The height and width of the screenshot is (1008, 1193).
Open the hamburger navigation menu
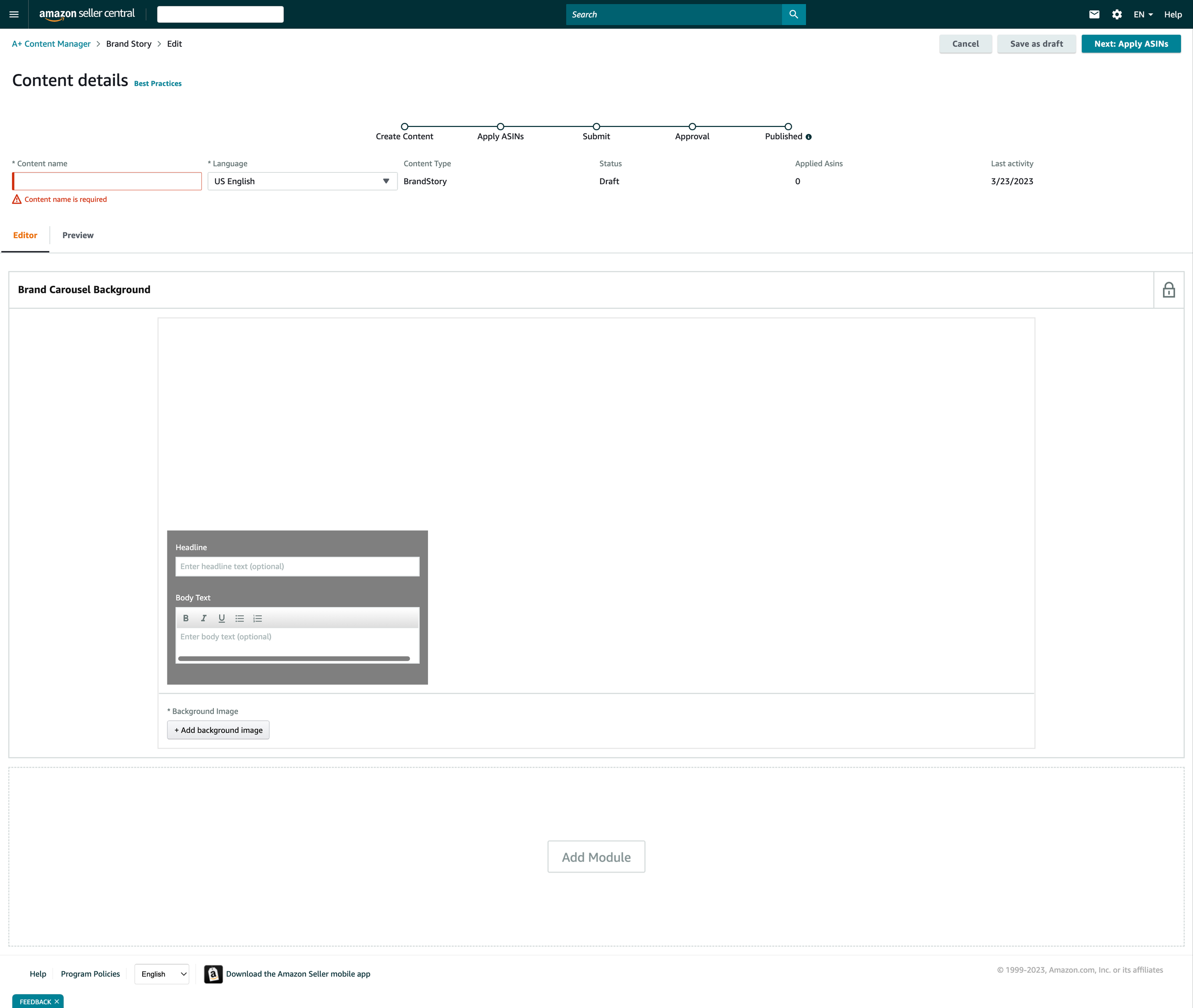(x=14, y=14)
